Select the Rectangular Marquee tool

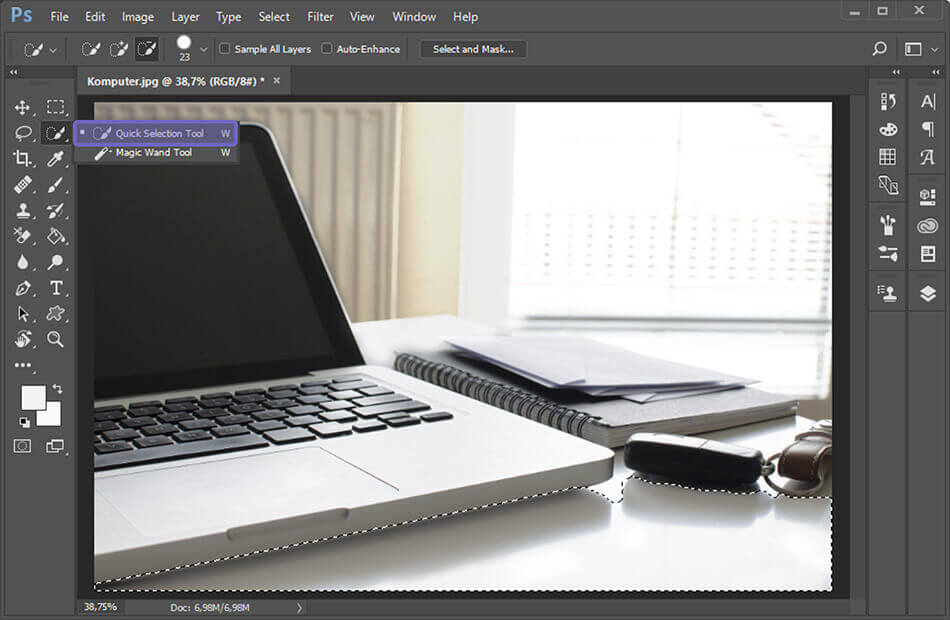55,107
